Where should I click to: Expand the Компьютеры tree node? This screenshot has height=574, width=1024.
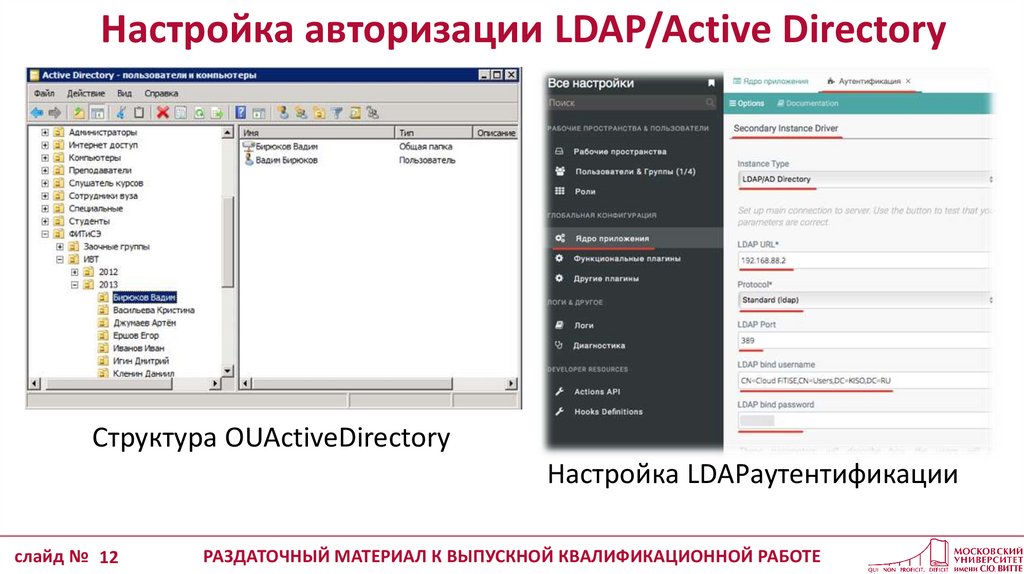tap(45, 157)
